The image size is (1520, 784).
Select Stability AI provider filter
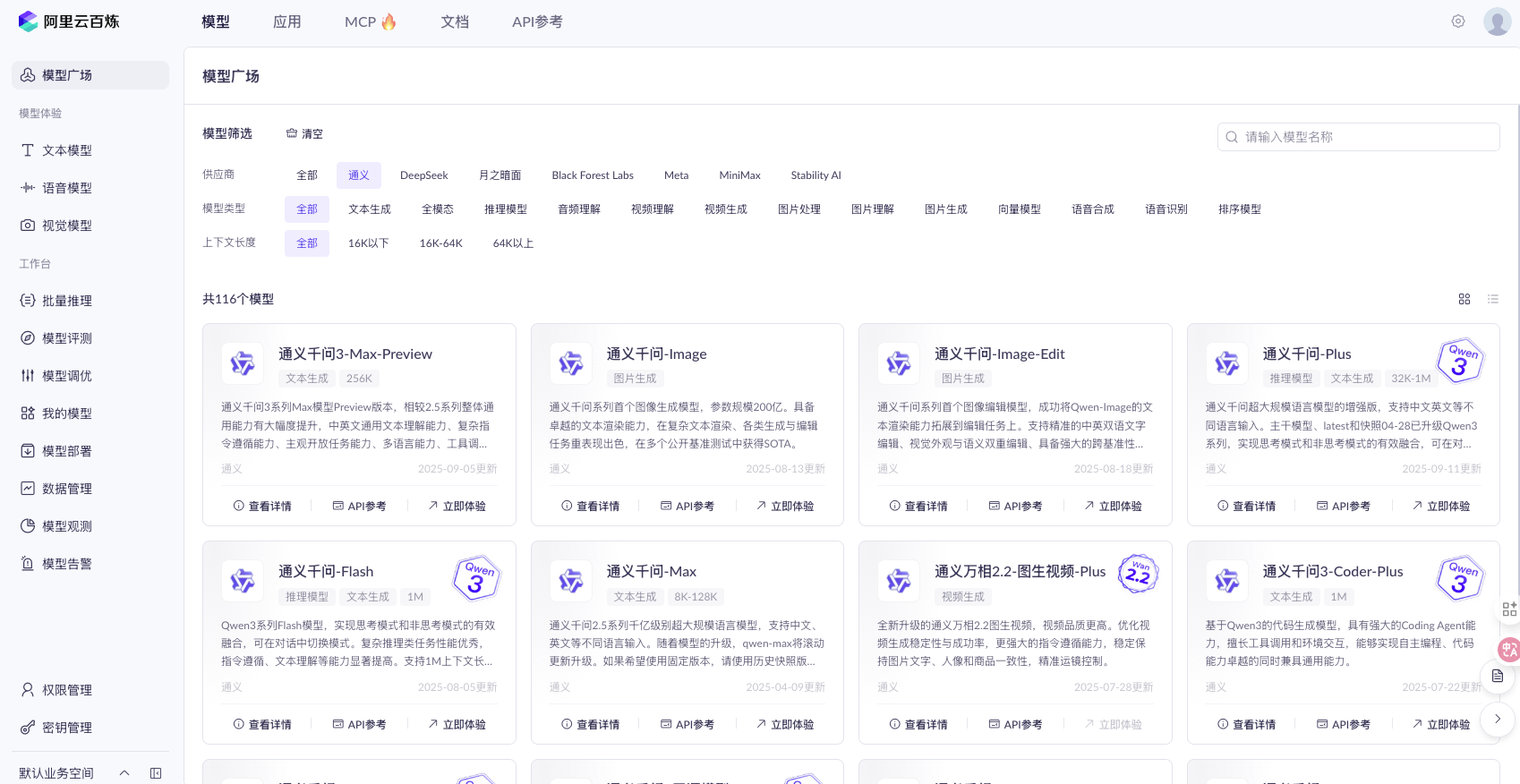(x=816, y=175)
